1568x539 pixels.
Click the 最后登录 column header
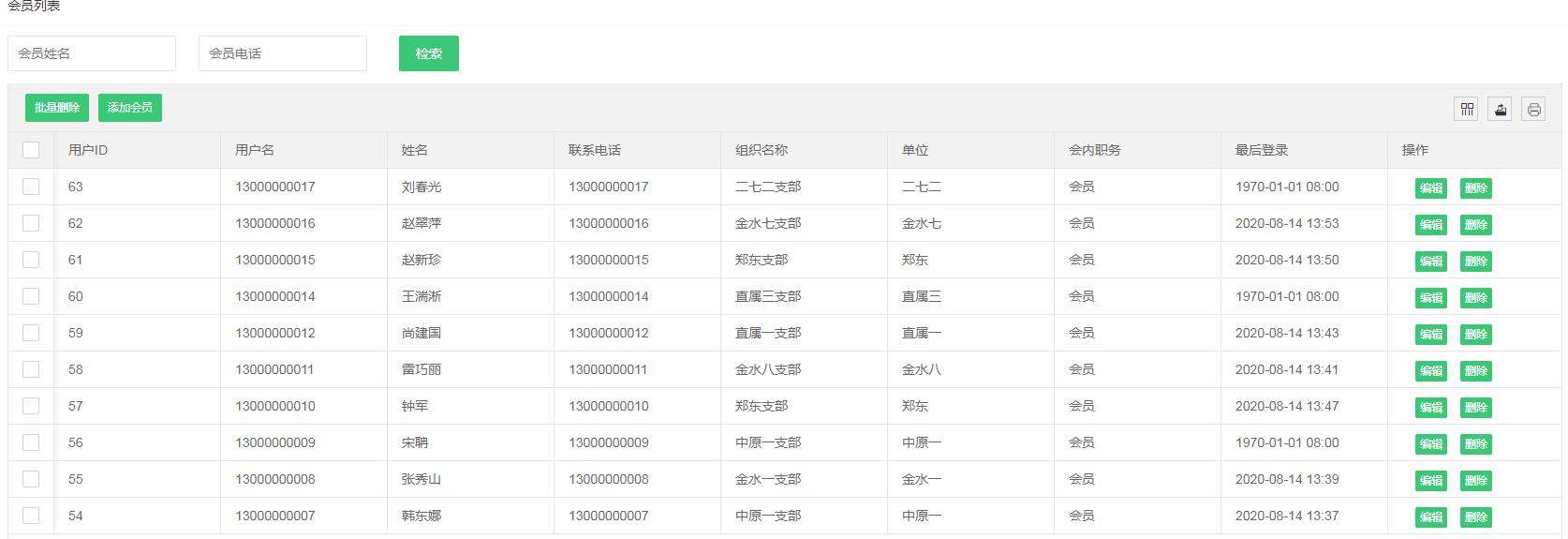pos(1262,150)
